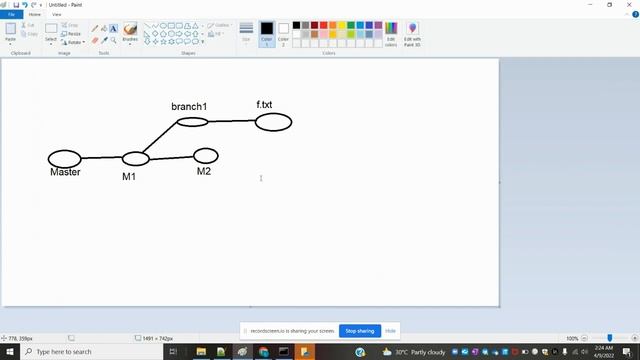
Task: Click the Resize command
Action: point(71,34)
